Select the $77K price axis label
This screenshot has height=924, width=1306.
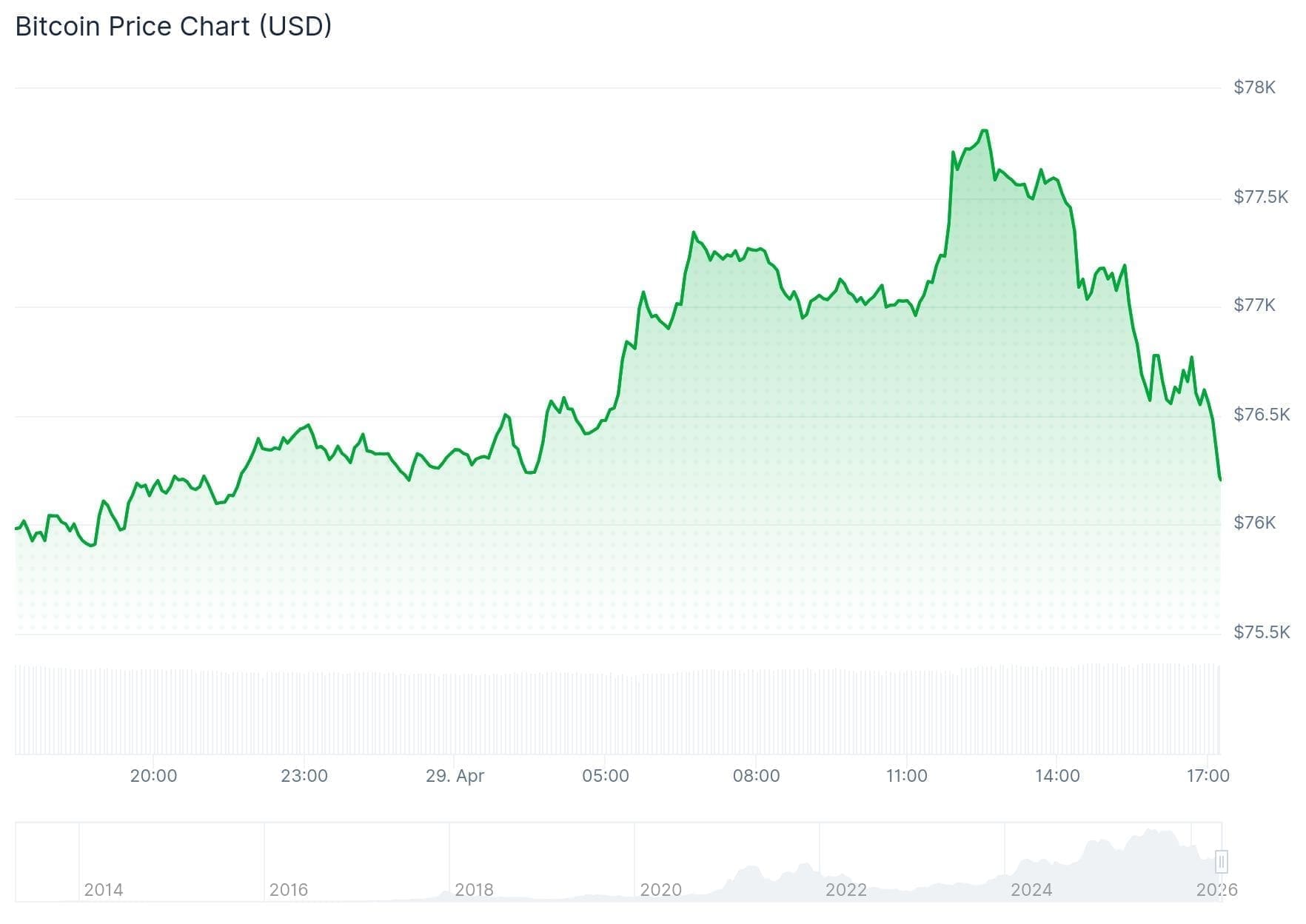(1254, 305)
